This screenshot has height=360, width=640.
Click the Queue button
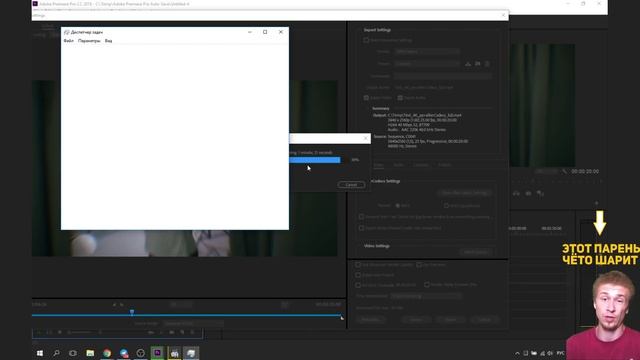tap(416, 320)
